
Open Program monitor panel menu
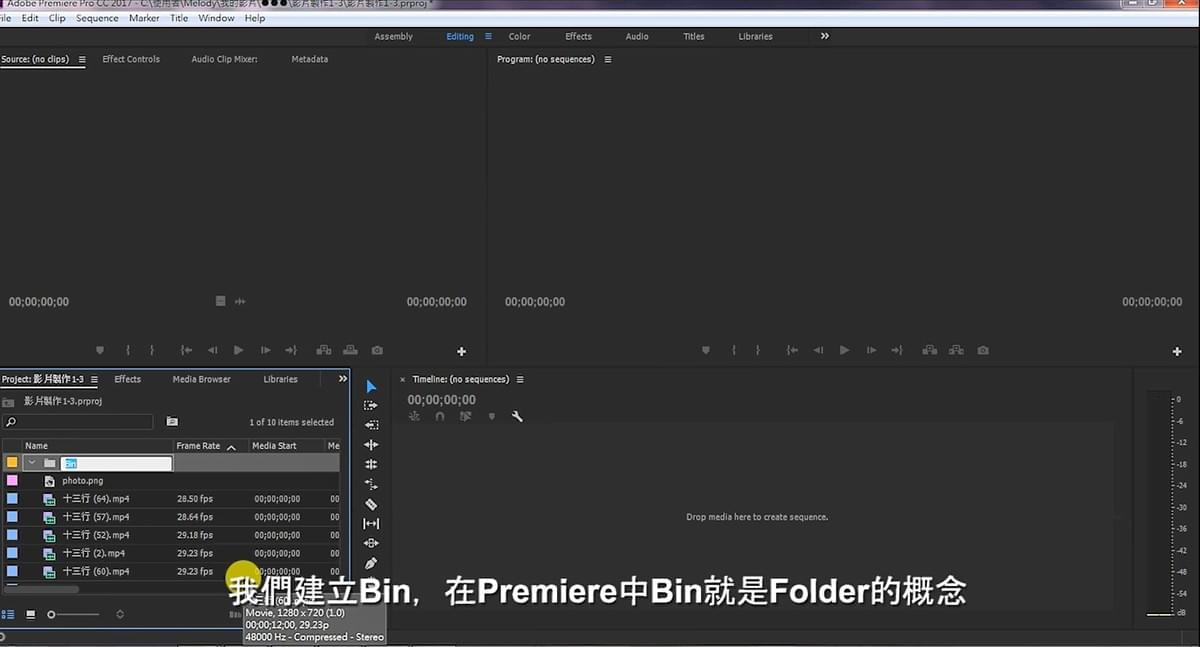[x=607, y=59]
